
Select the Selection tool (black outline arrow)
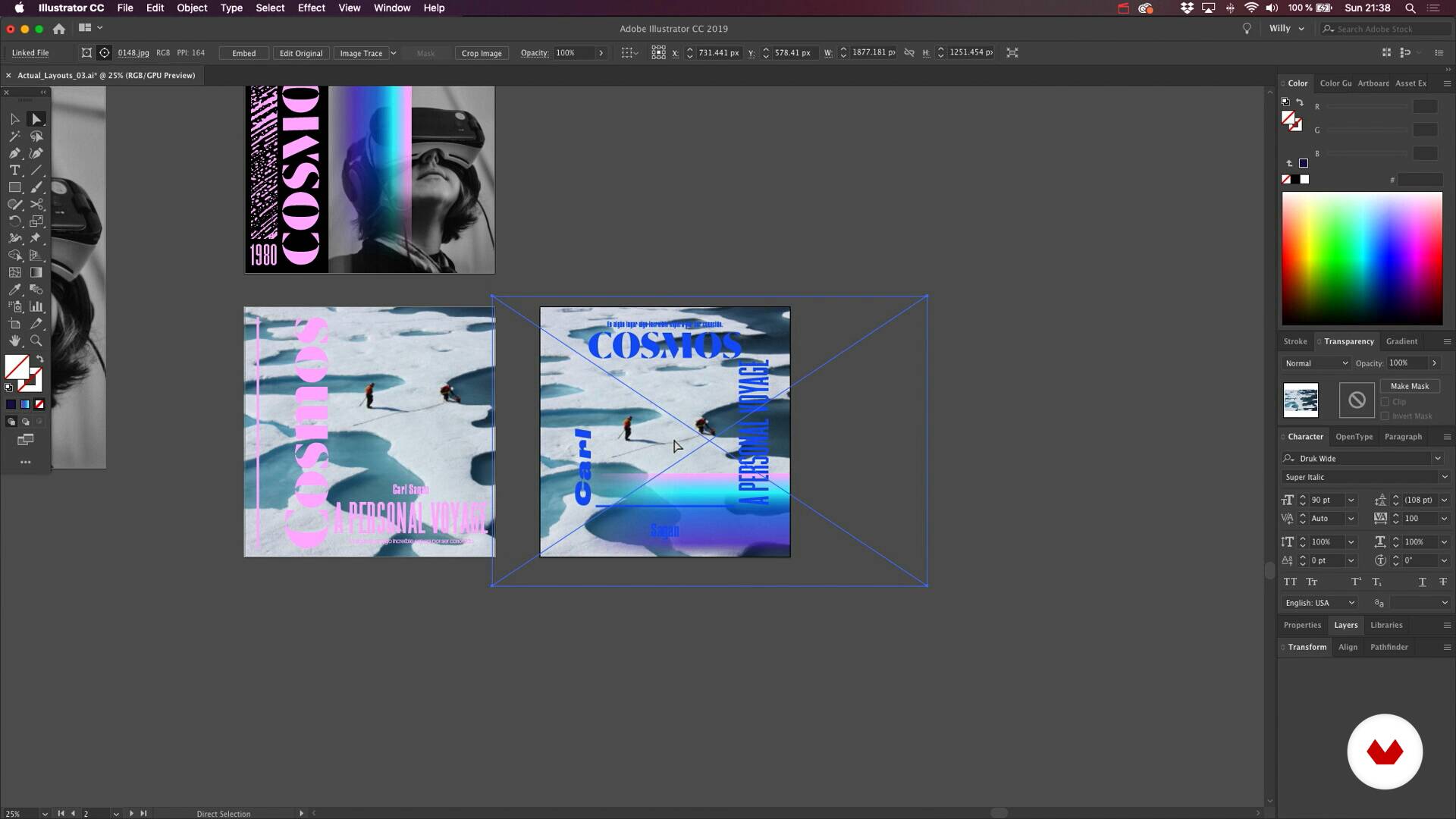tap(14, 119)
